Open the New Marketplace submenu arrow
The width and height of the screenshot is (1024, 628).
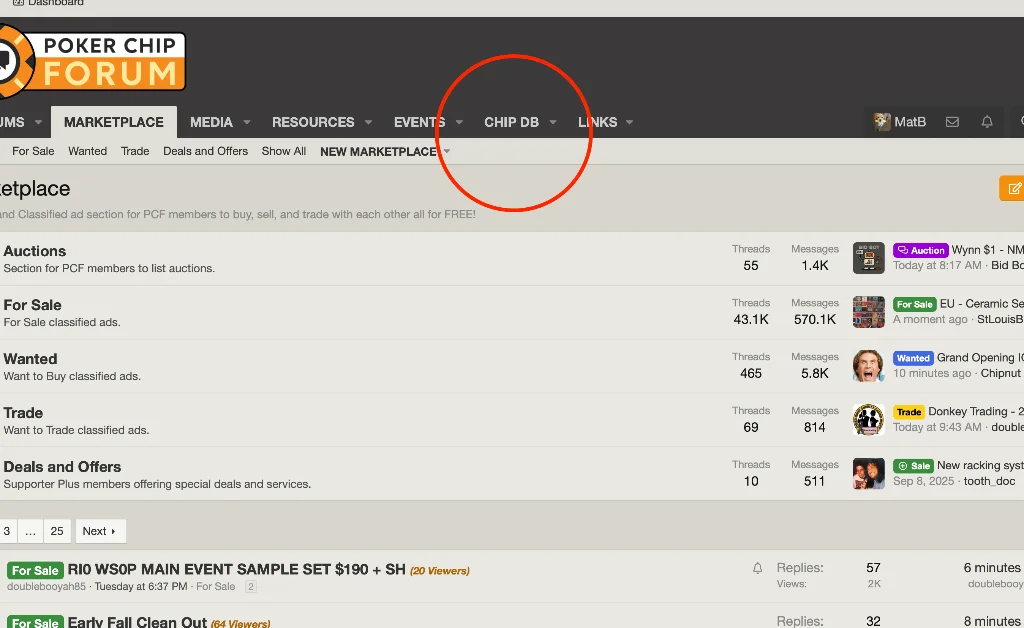[x=447, y=152]
